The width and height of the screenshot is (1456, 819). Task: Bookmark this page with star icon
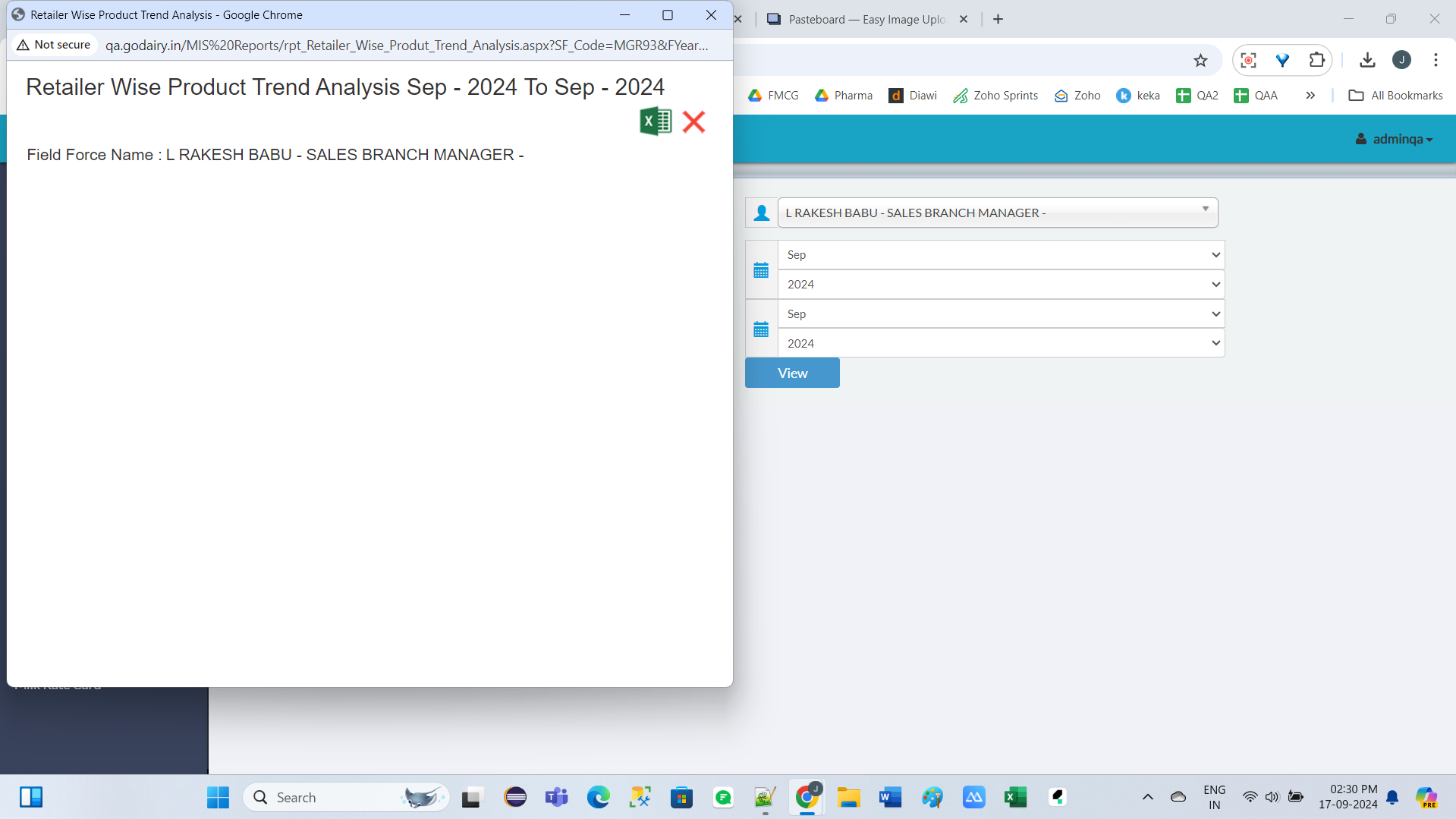[x=1200, y=61]
